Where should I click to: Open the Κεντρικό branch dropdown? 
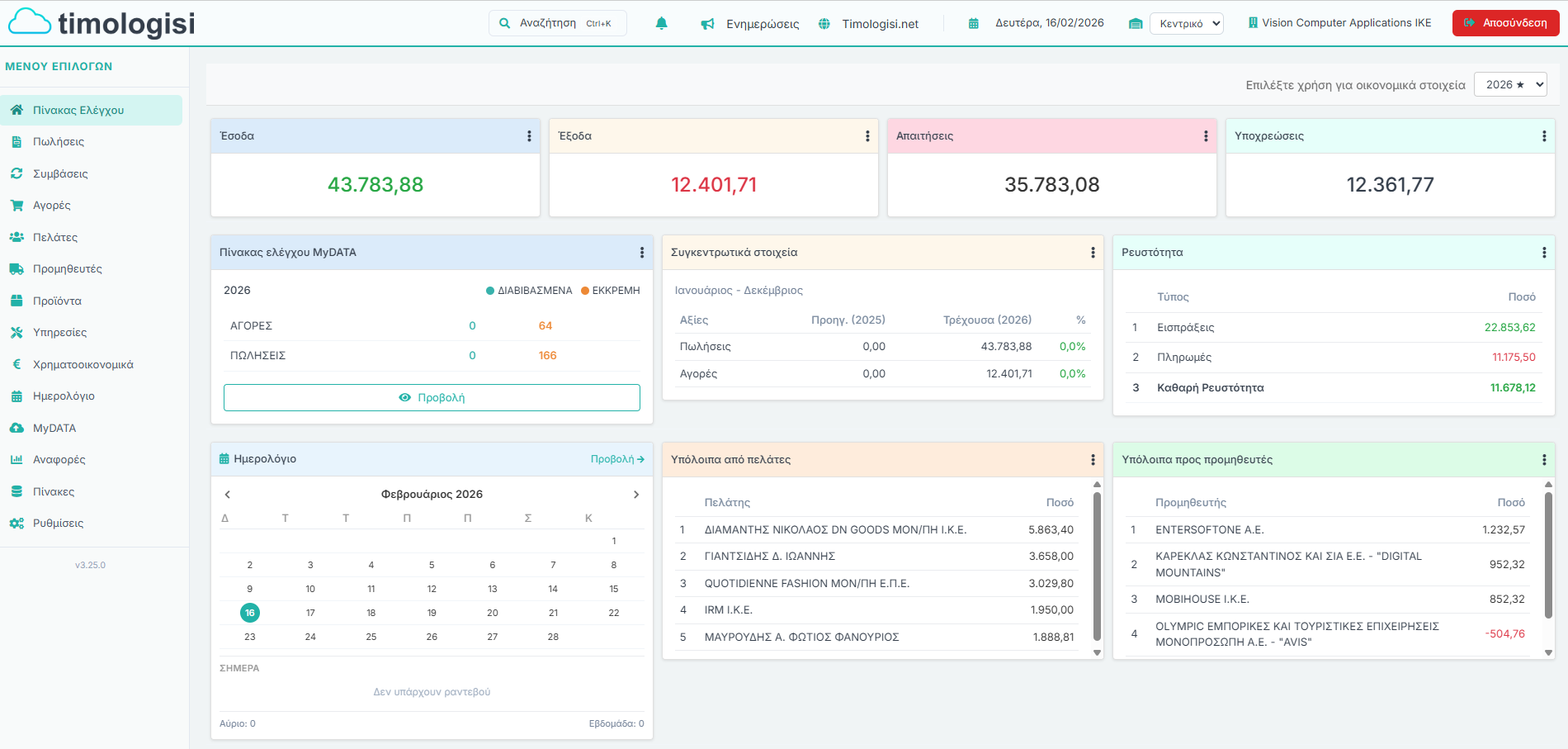coord(1186,23)
